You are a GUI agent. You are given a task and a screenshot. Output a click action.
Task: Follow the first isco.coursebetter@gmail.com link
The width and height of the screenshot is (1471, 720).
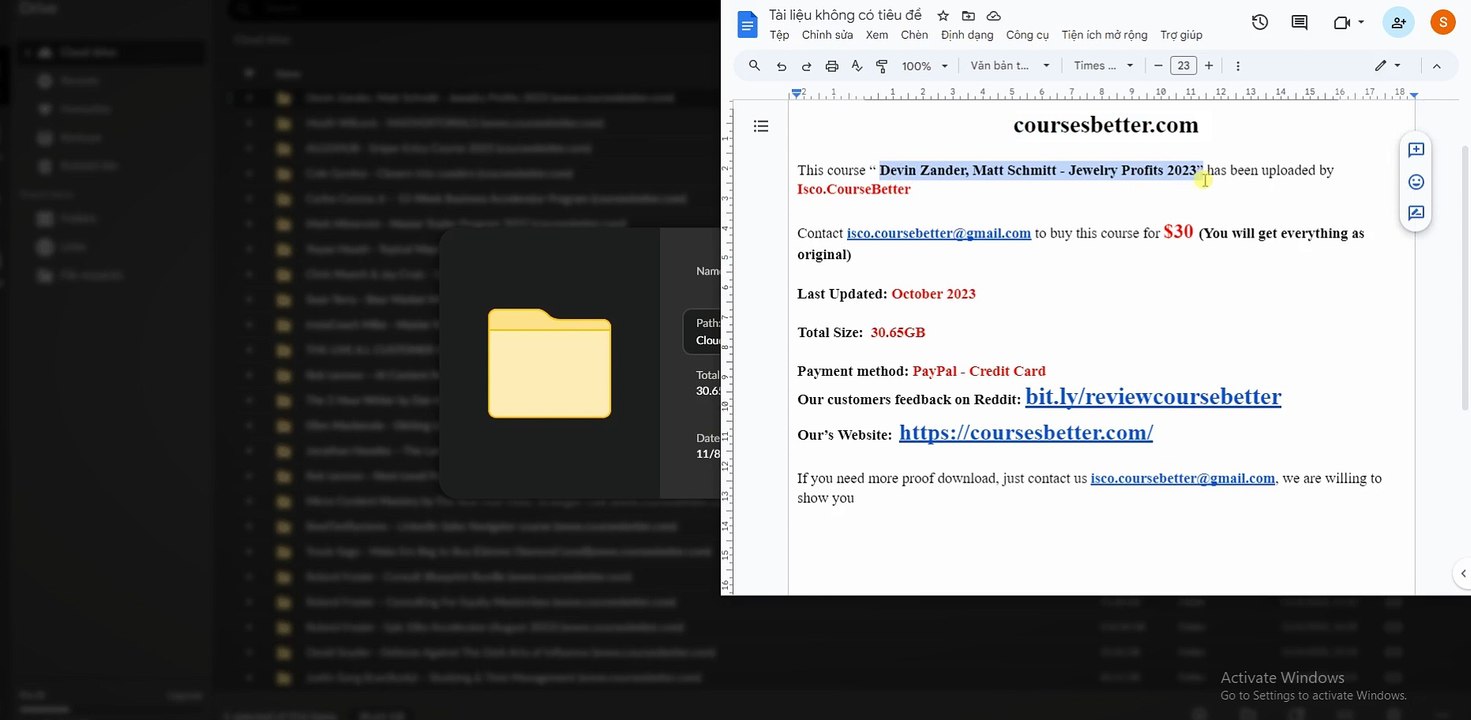pyautogui.click(x=938, y=233)
